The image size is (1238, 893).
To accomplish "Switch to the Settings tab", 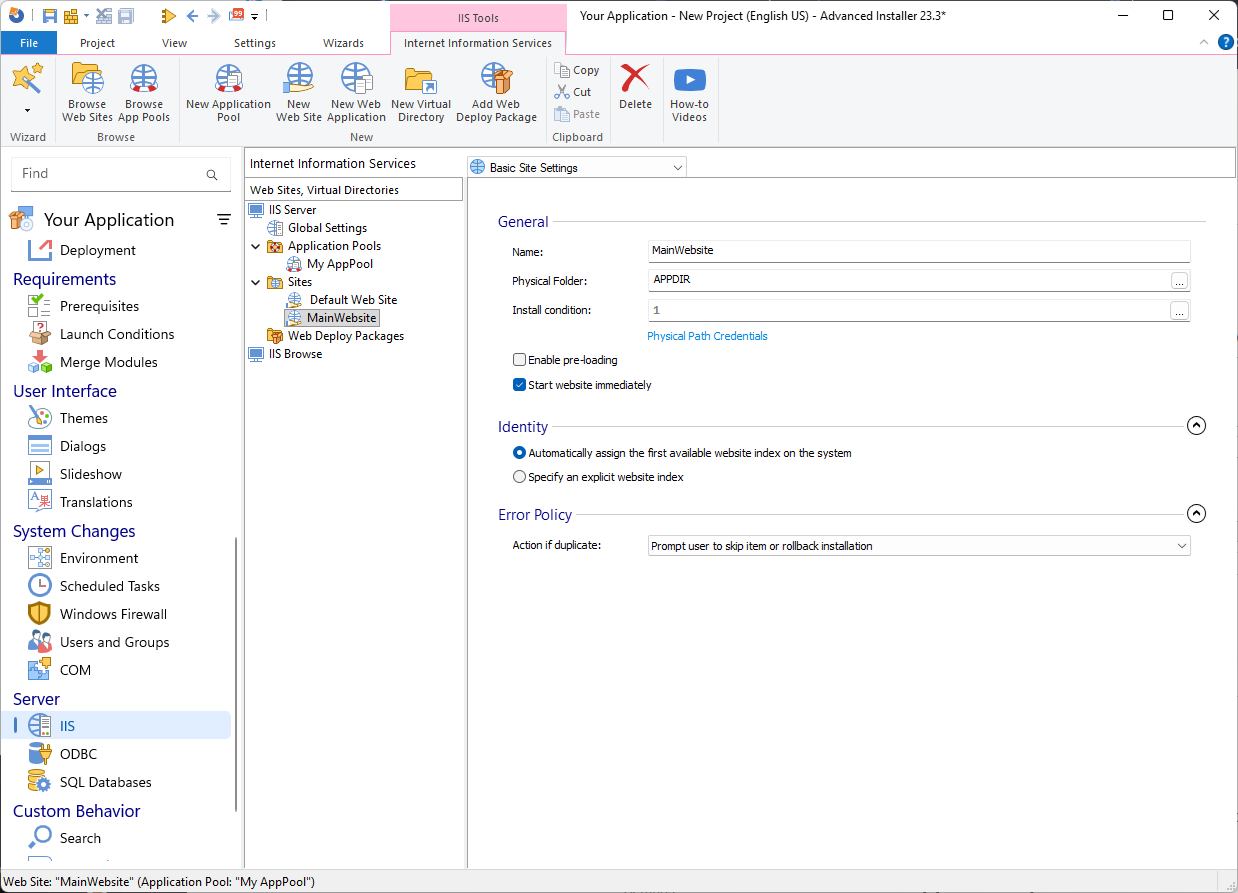I will (x=255, y=43).
